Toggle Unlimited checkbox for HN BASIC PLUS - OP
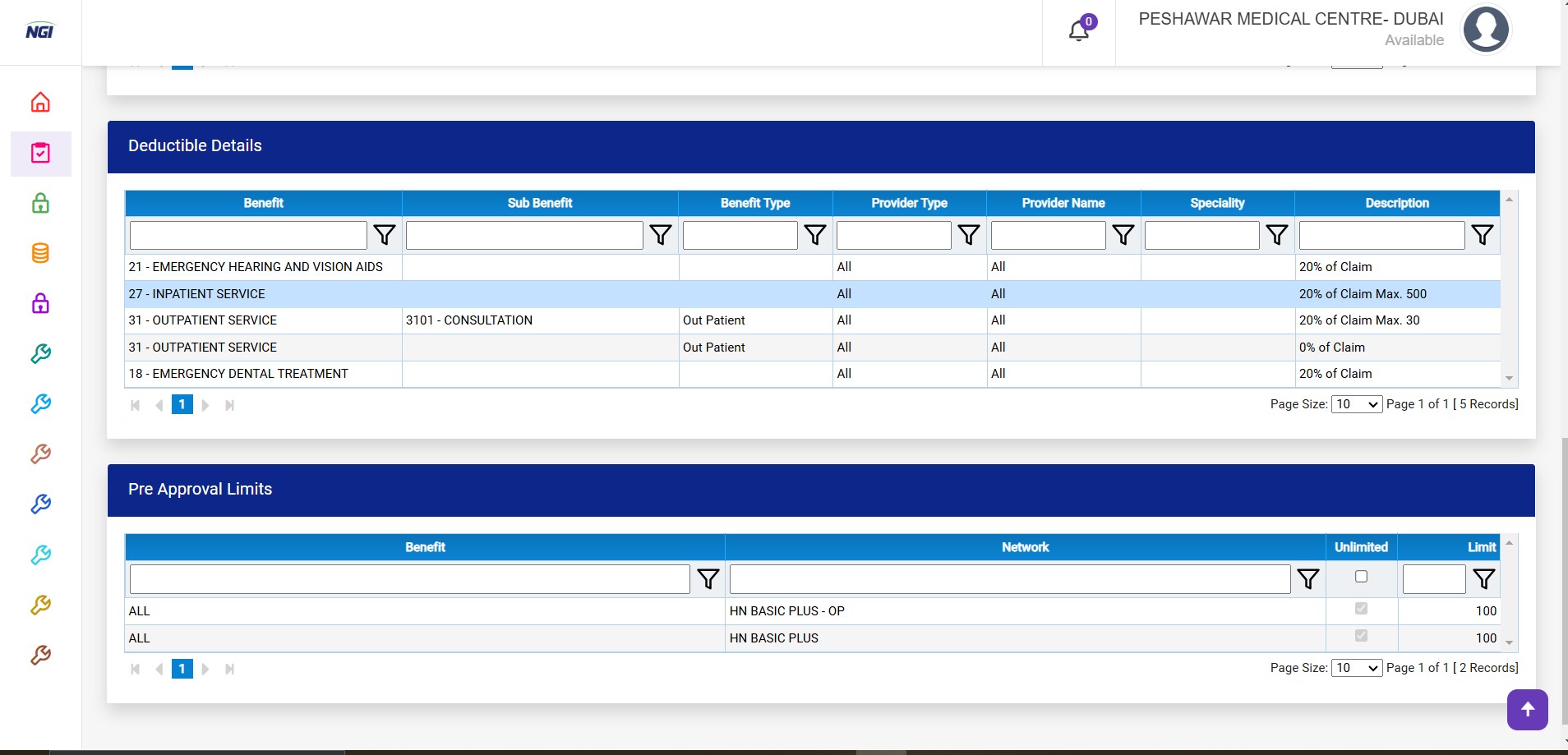The image size is (1568, 755). point(1361,609)
